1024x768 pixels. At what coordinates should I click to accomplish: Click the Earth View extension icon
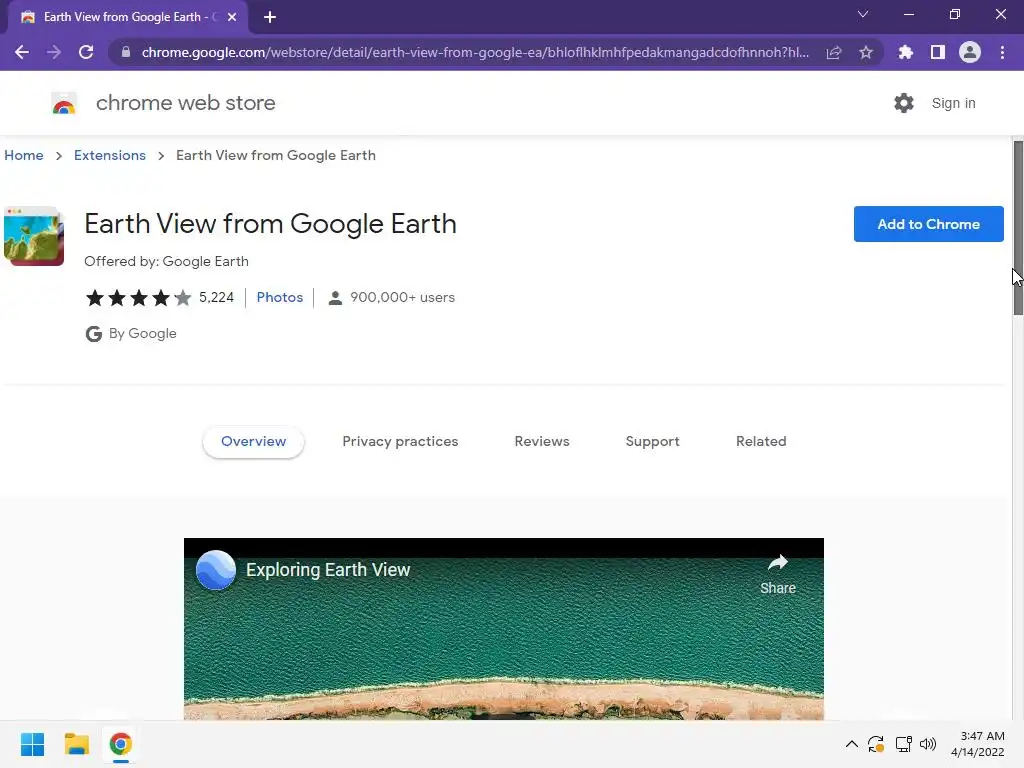pyautogui.click(x=34, y=236)
